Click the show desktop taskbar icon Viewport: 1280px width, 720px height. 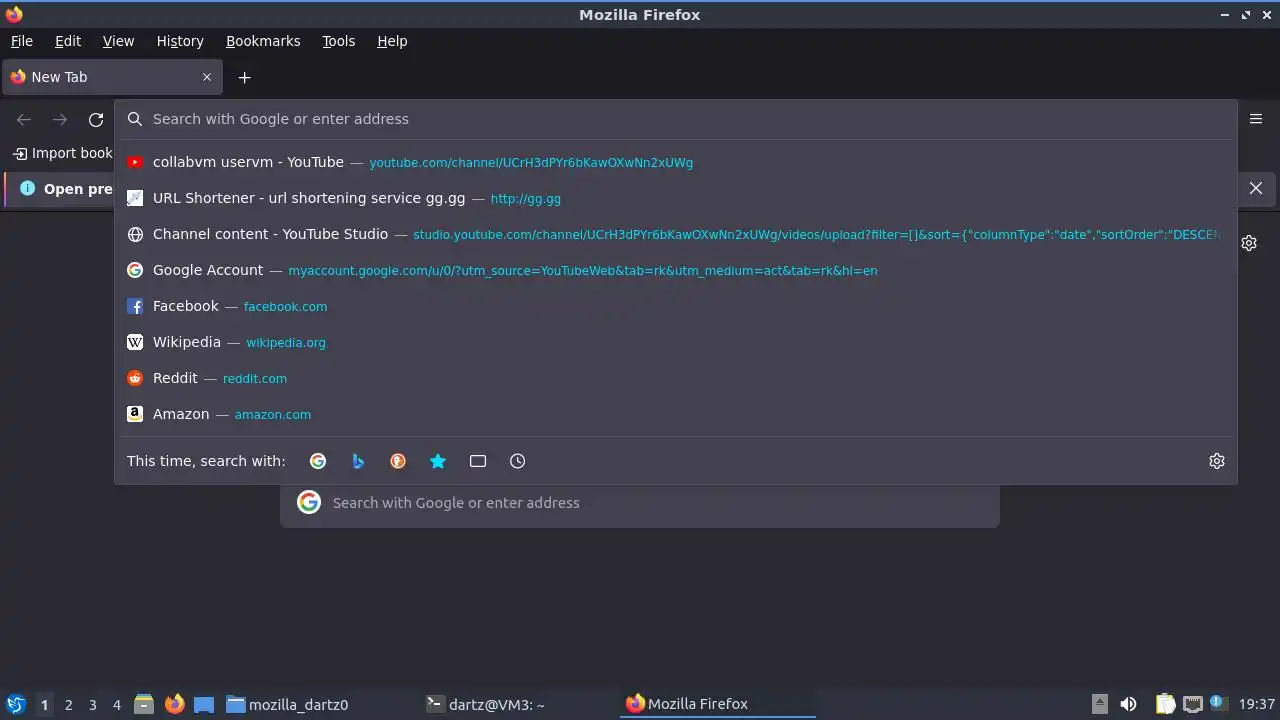(204, 704)
